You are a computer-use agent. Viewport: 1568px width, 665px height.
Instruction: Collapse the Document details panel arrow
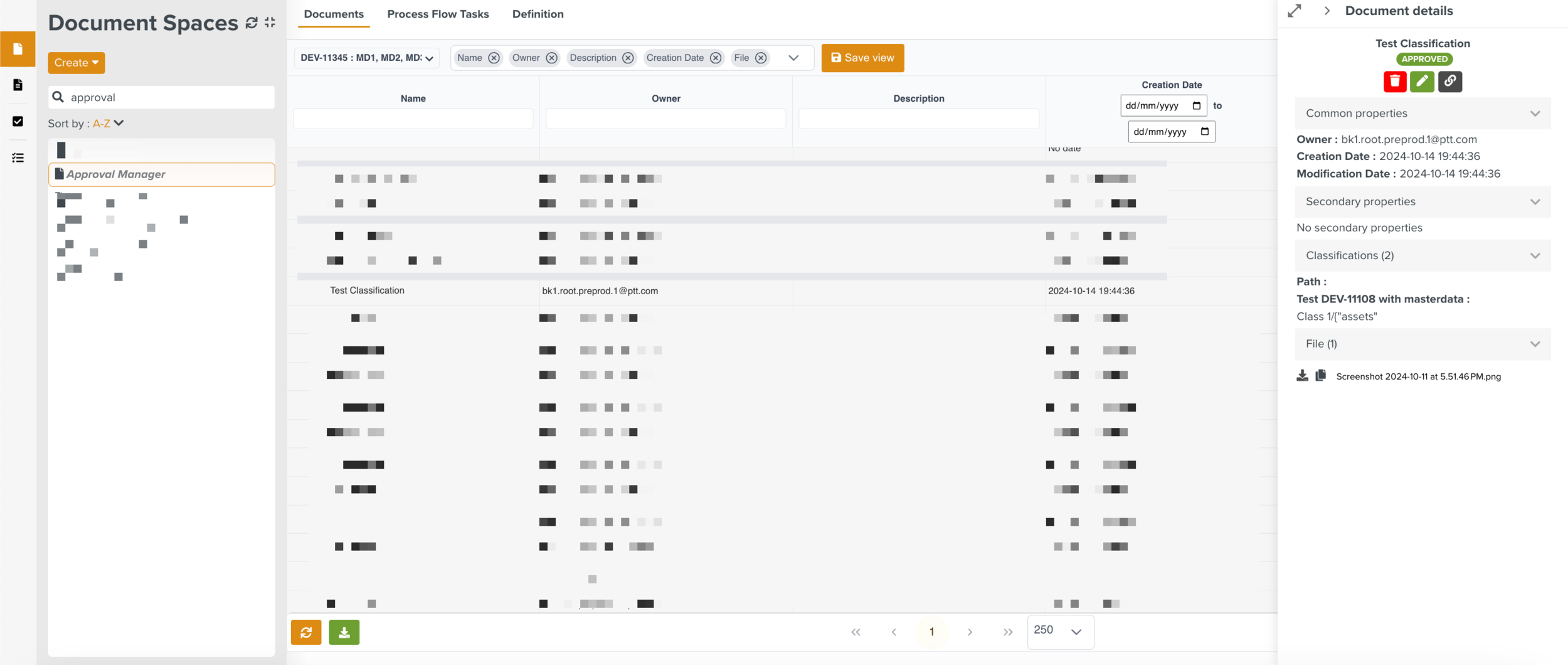(1327, 11)
